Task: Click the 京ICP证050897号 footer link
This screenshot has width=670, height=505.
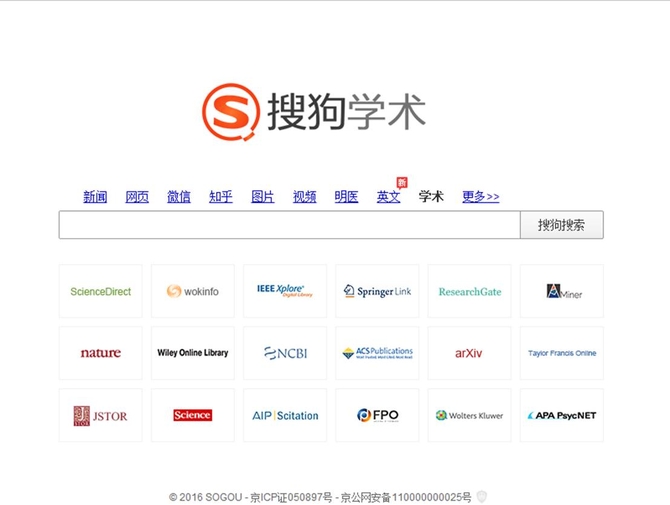Action: 291,497
